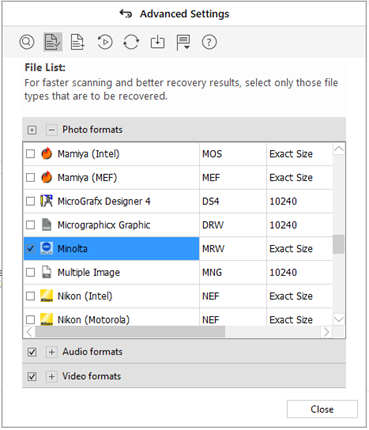
Task: Open the Add File Type toolbar icon
Action: [78, 42]
